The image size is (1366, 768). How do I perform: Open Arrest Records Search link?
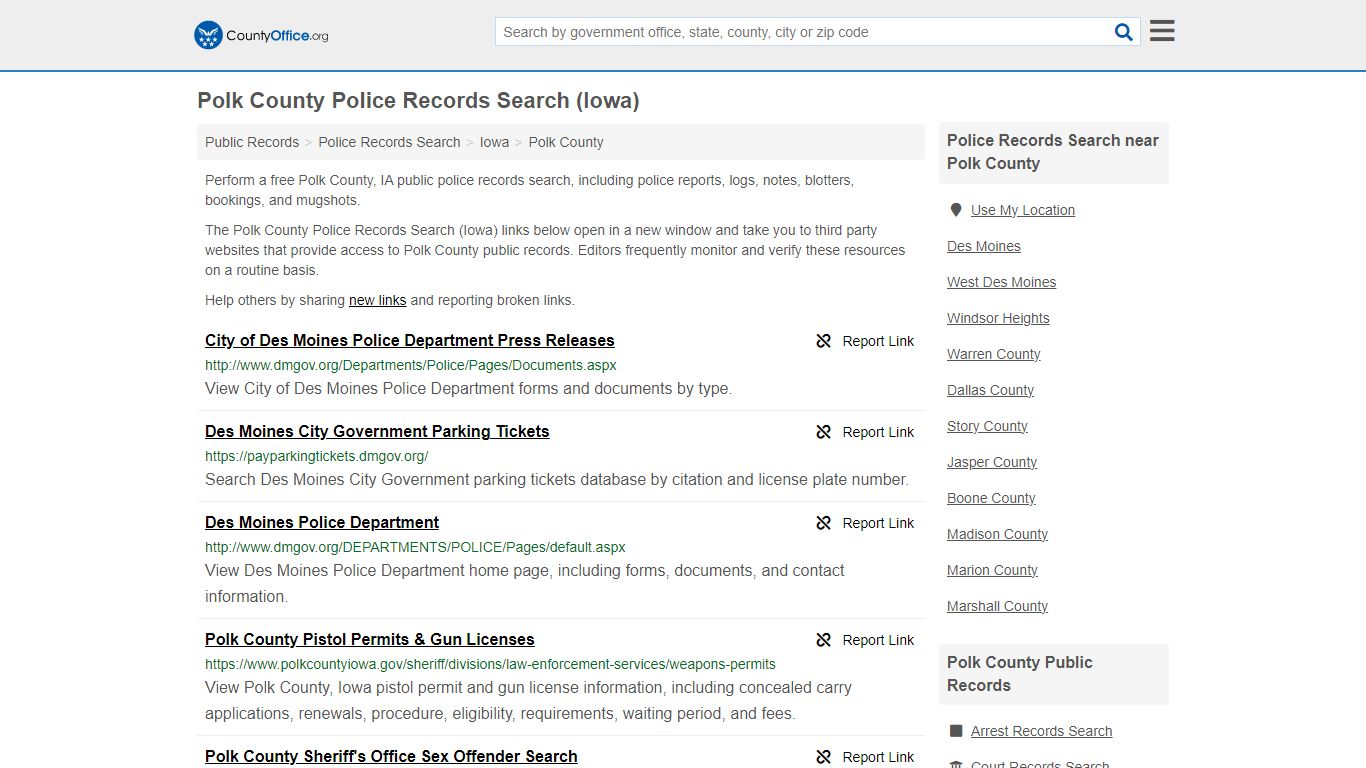pos(1041,731)
